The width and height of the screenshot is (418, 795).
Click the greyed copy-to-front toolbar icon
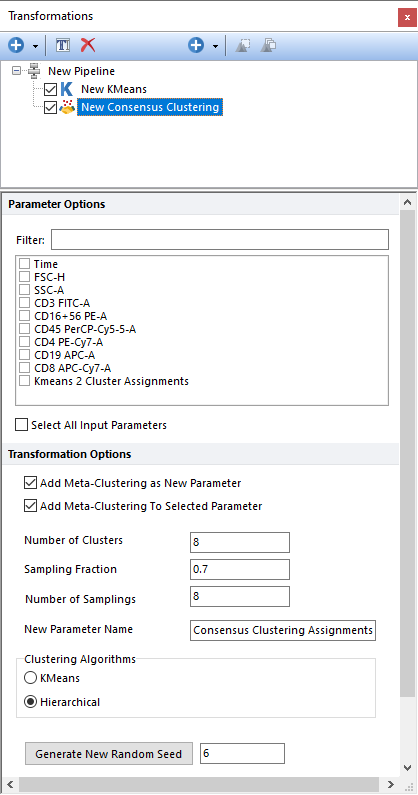pyautogui.click(x=242, y=46)
